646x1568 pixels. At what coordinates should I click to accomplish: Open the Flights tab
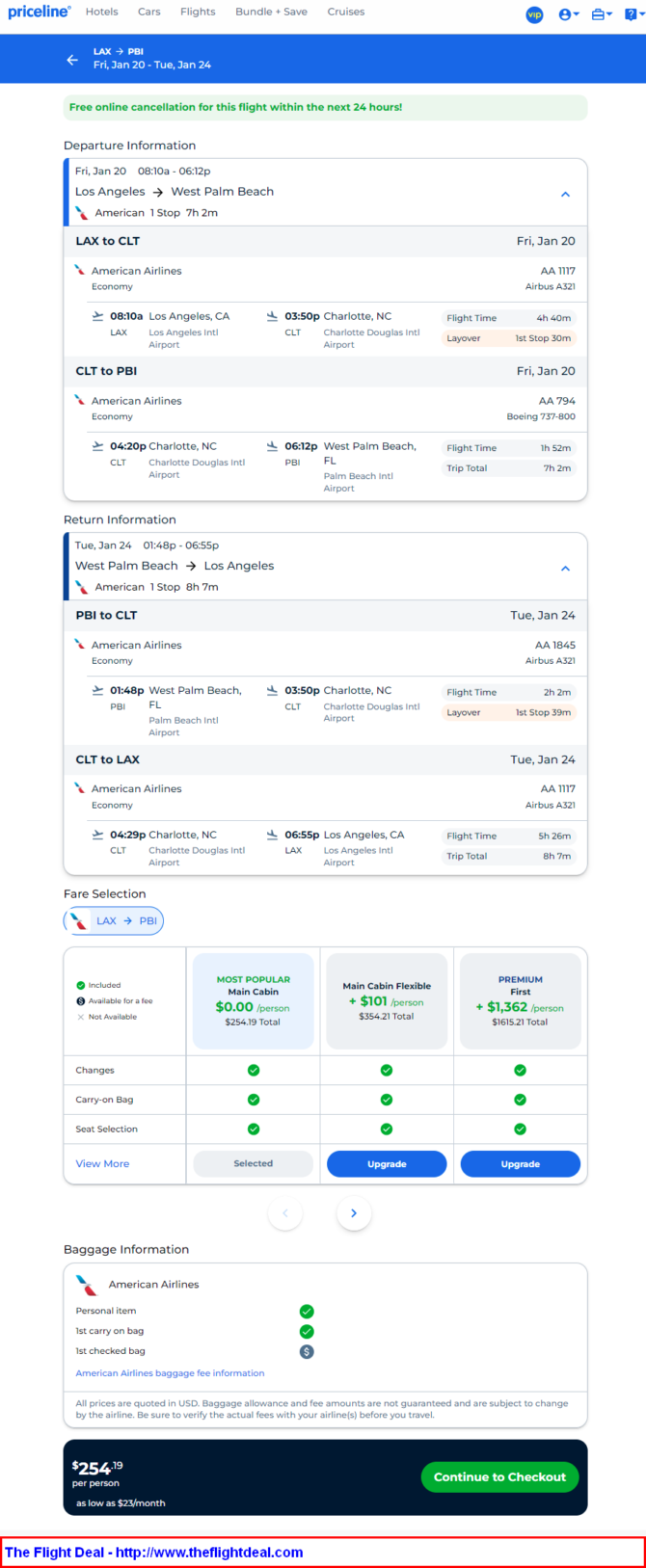(x=198, y=12)
